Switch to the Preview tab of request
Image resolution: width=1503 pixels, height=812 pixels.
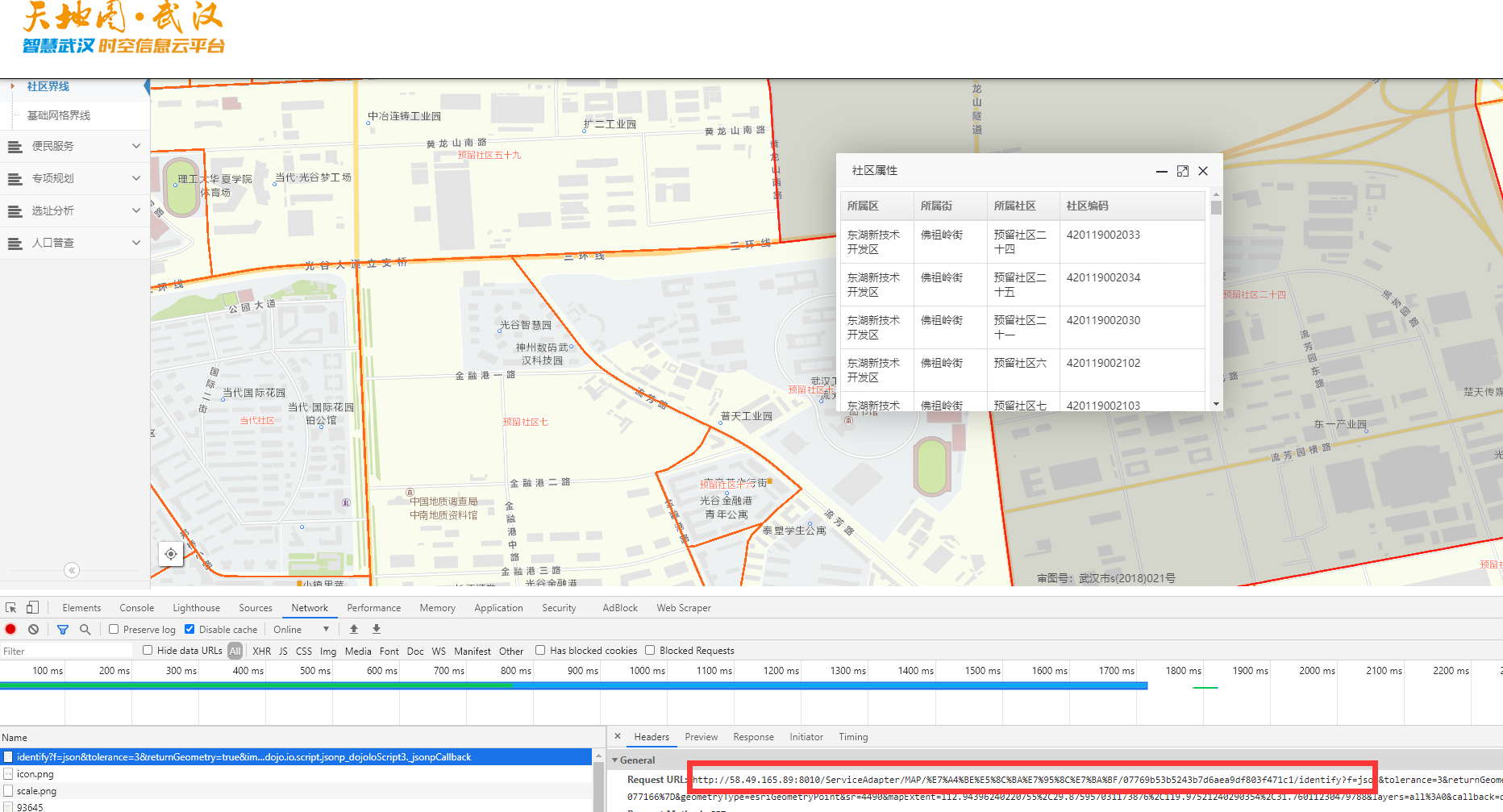[x=702, y=737]
